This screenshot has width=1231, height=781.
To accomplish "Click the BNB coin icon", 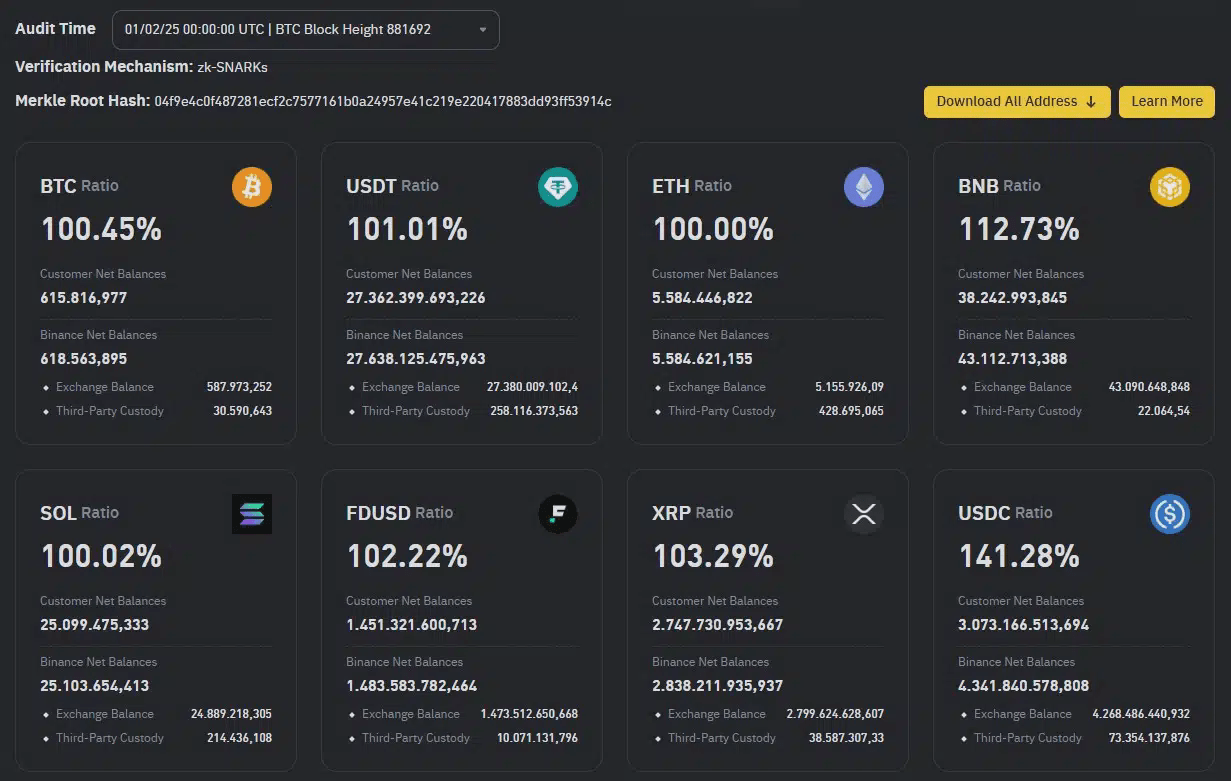I will (x=1169, y=187).
